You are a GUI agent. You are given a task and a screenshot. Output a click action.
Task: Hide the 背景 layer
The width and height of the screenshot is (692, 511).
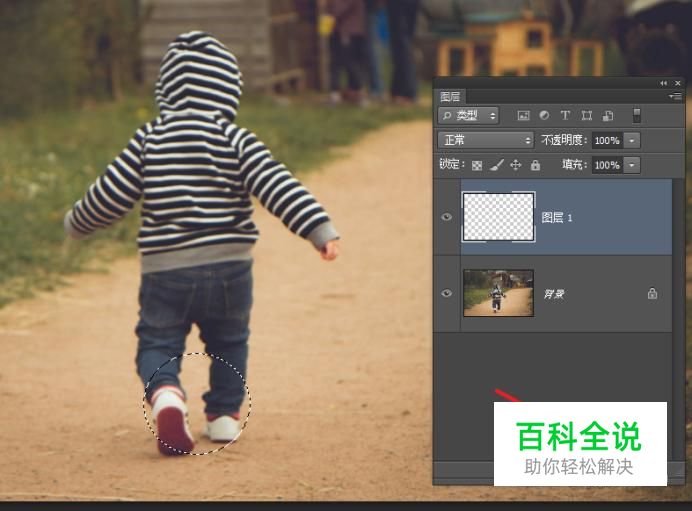click(447, 293)
